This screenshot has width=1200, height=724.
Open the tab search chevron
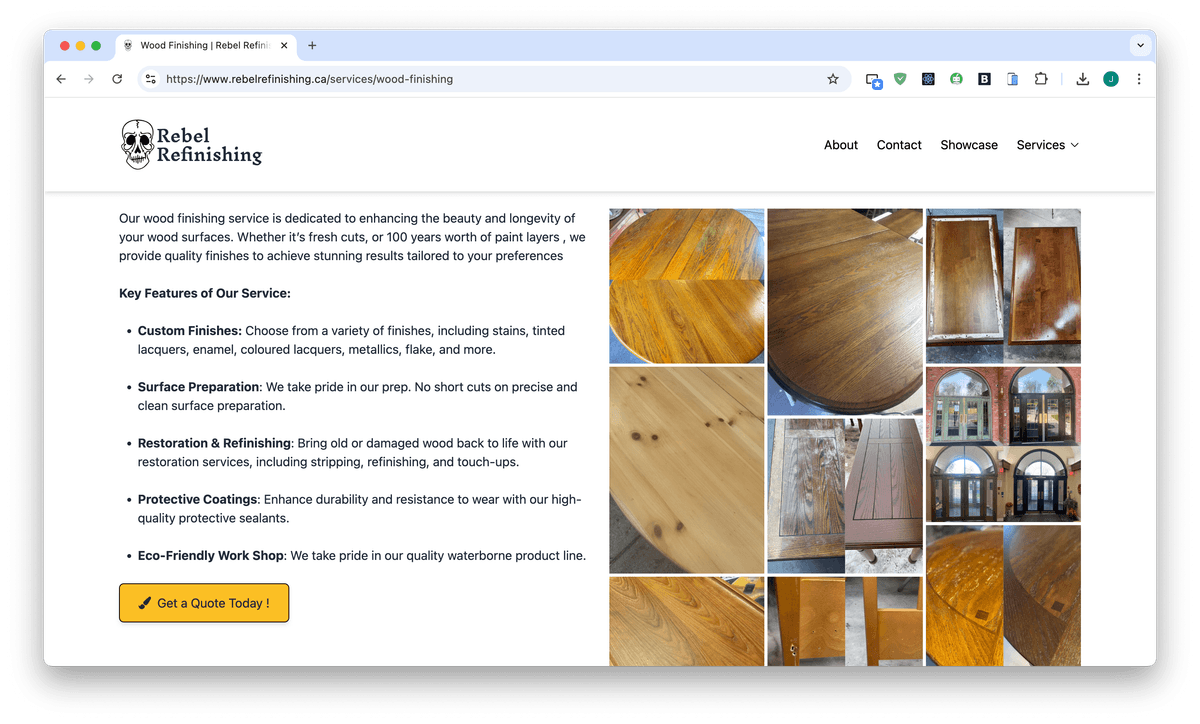pyautogui.click(x=1140, y=45)
